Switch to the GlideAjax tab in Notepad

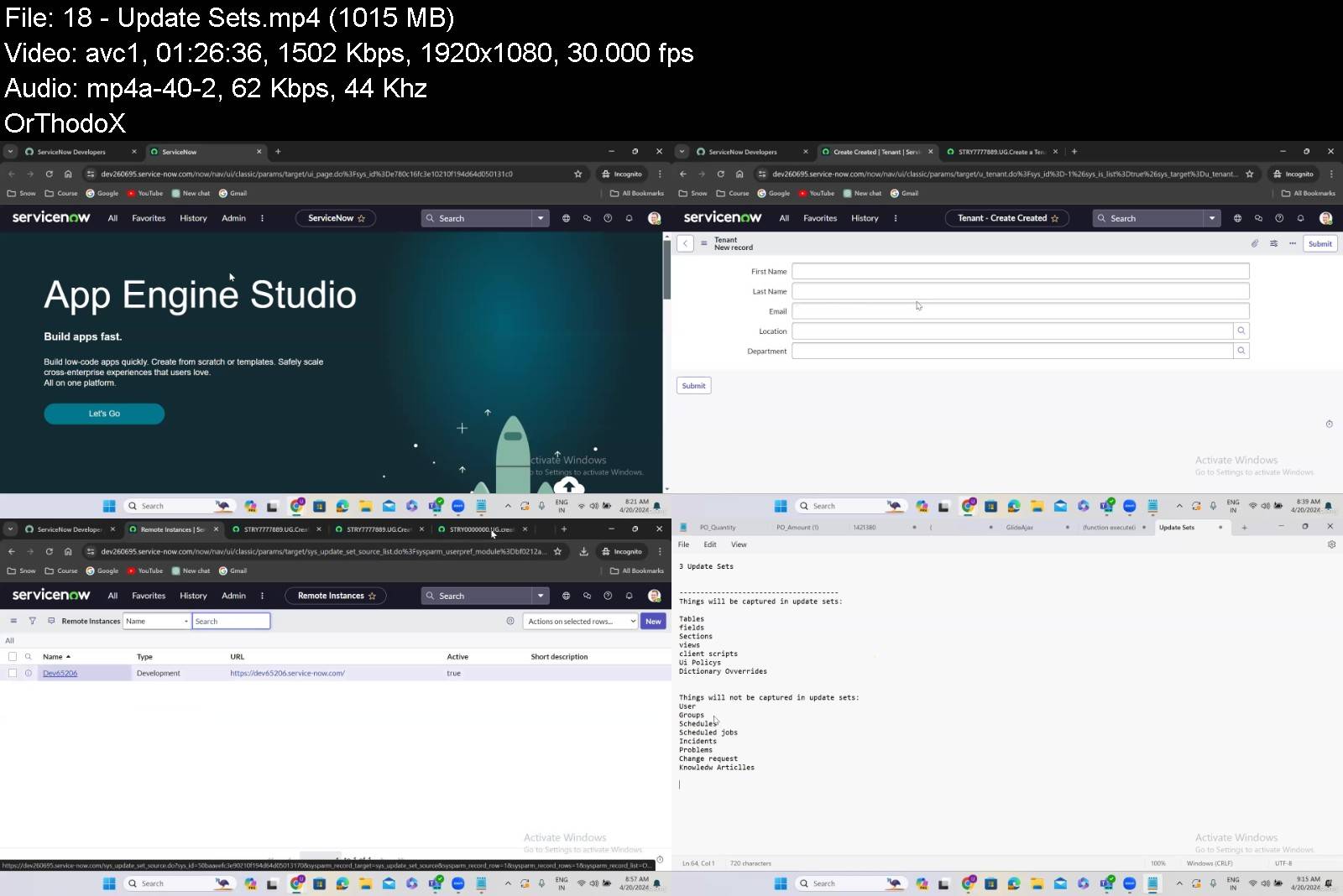coord(1019,527)
